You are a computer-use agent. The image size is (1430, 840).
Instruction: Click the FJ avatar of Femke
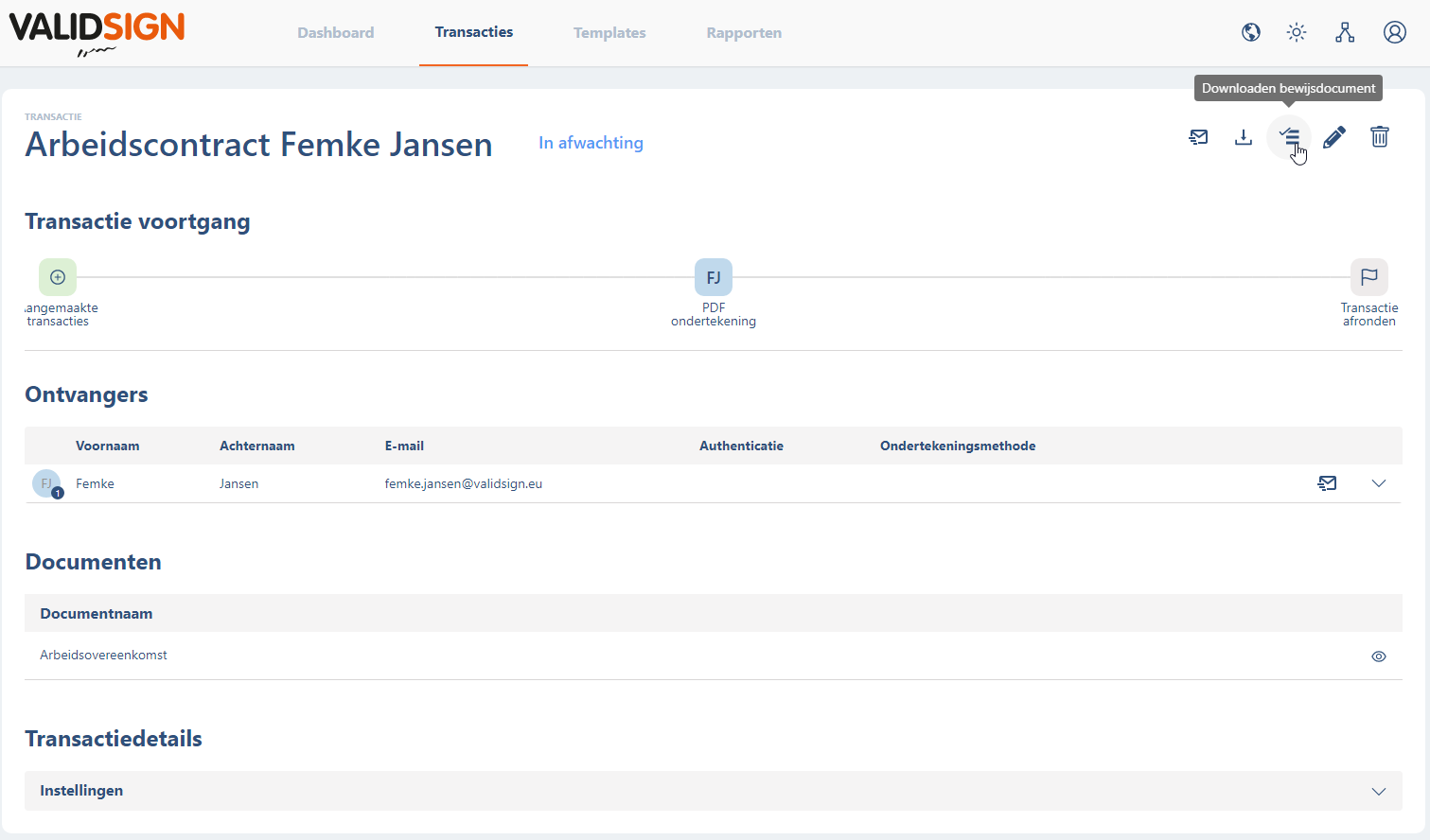(x=46, y=483)
